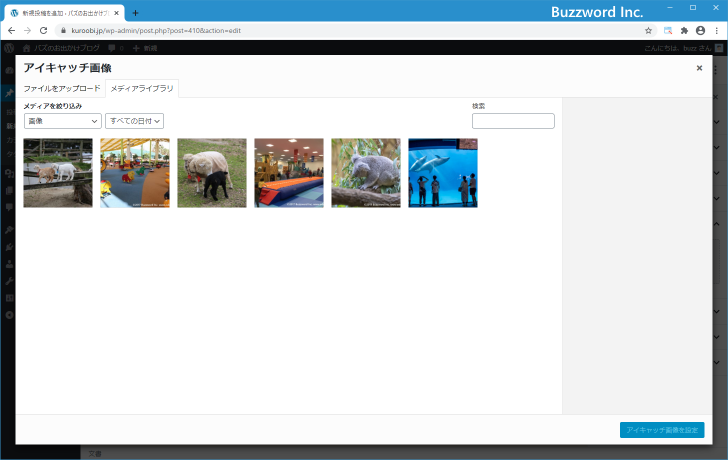Switch to the ファイルをアップロード tab
Viewport: 728px width, 460px height.
click(x=62, y=89)
